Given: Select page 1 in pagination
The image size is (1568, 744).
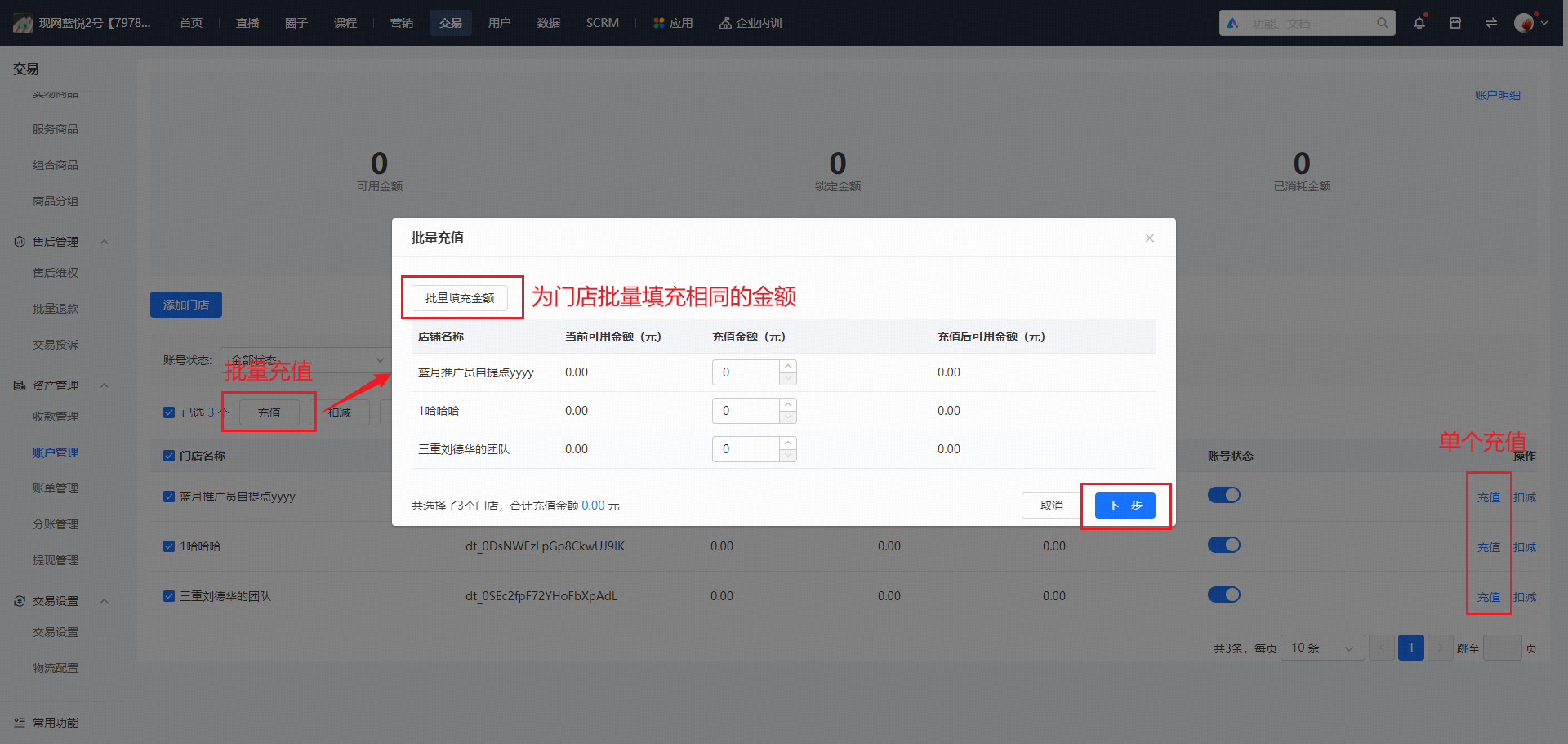Looking at the screenshot, I should [x=1411, y=648].
